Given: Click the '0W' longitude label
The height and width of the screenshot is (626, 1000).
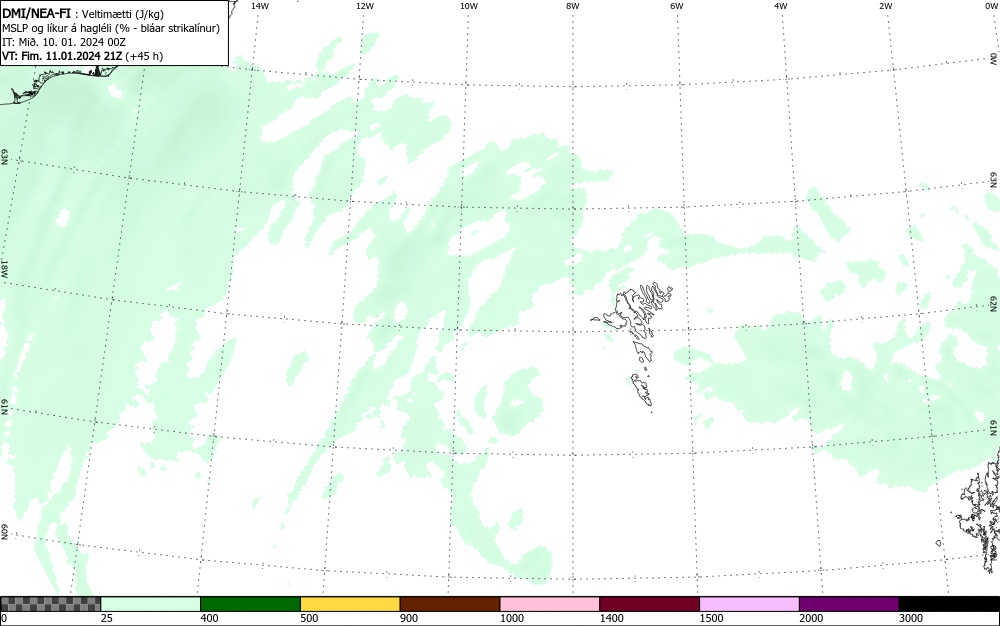Looking at the screenshot, I should point(990,6).
